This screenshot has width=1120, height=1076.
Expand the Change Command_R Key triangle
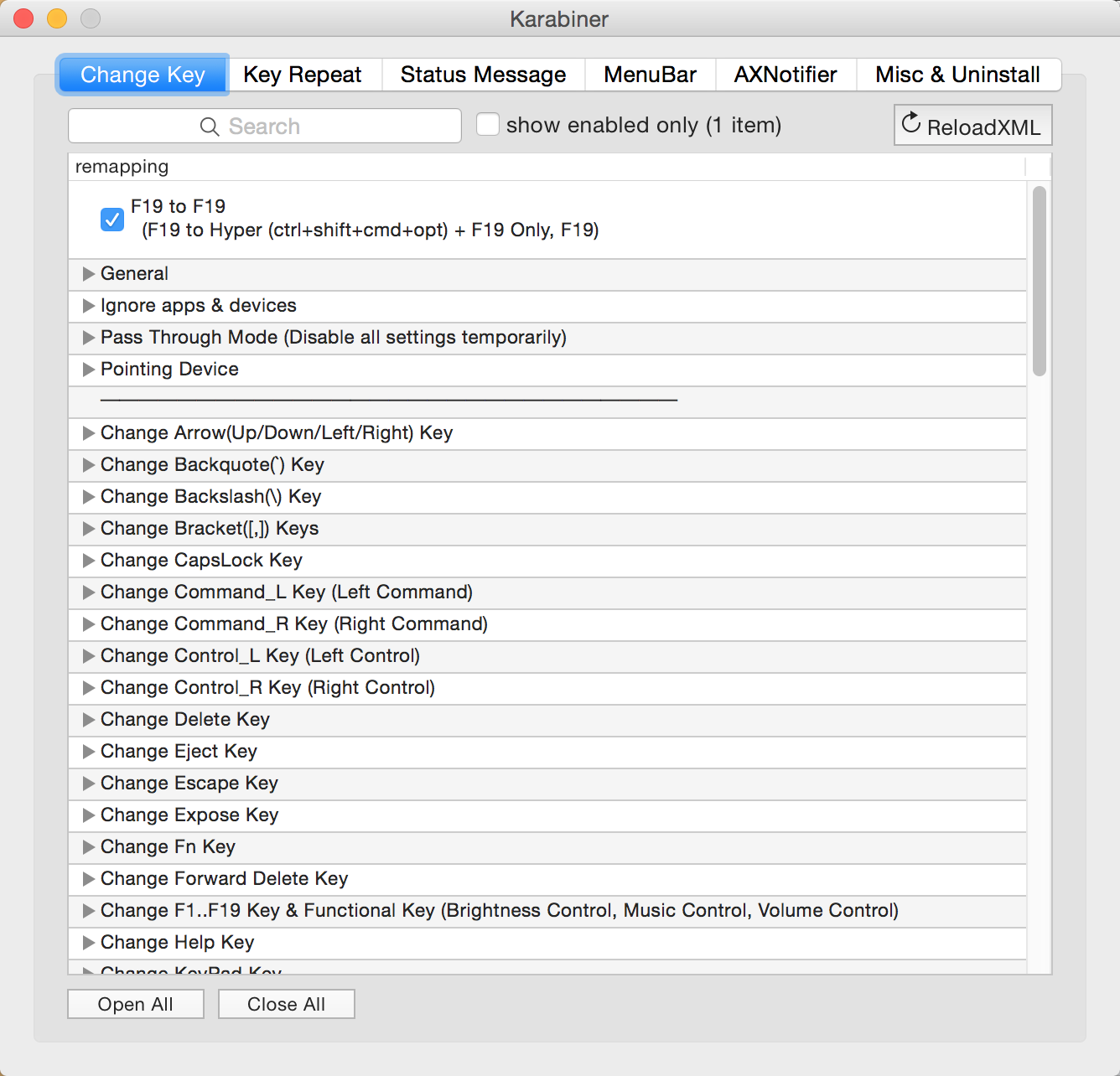point(88,624)
